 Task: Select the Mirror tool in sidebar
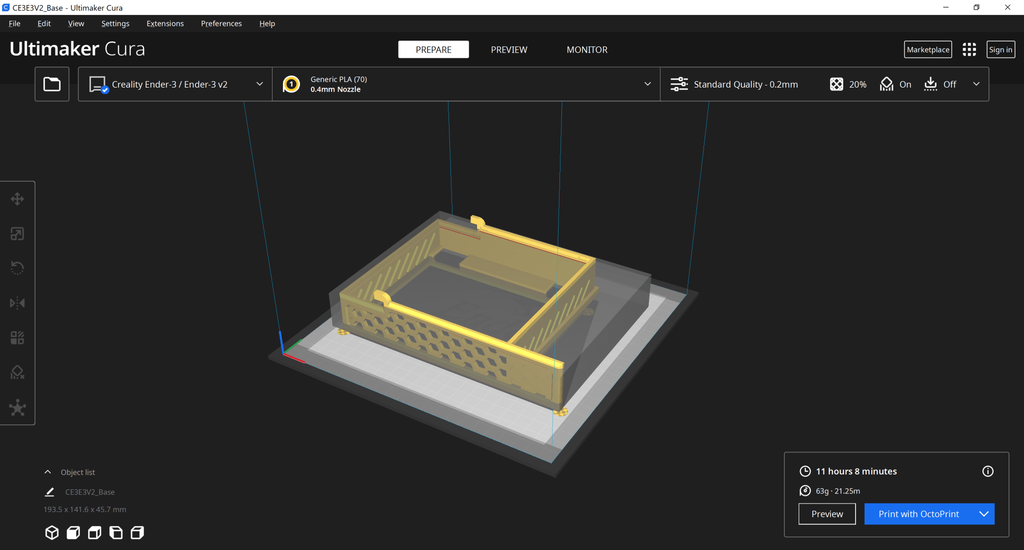tap(18, 303)
